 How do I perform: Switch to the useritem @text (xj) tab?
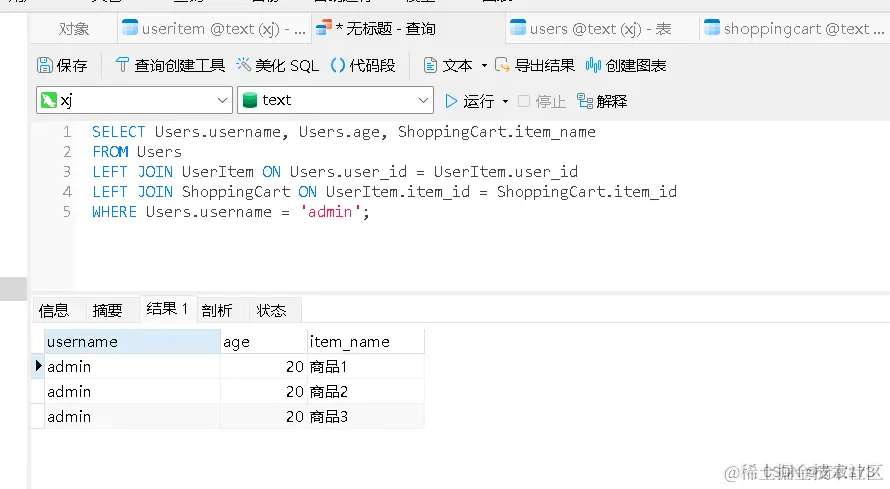tap(215, 28)
